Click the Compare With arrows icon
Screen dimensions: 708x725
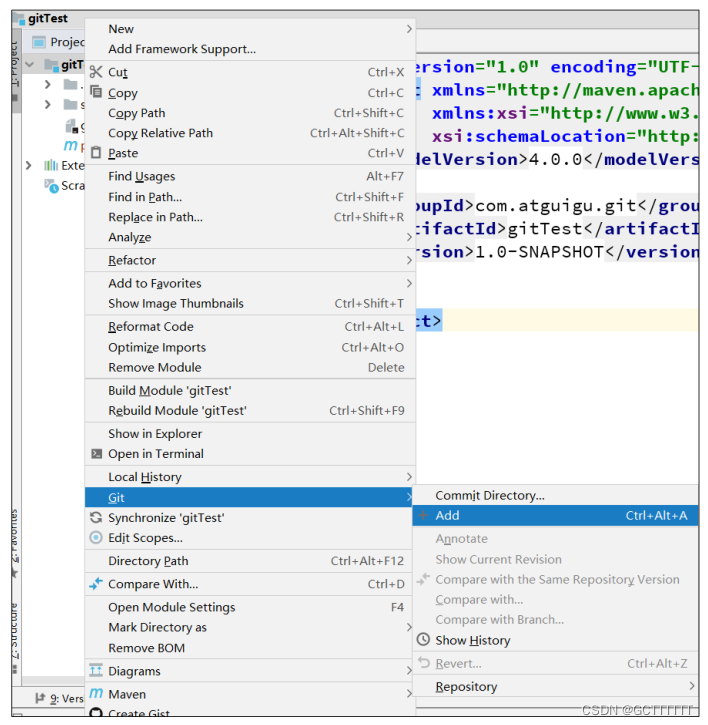point(96,584)
